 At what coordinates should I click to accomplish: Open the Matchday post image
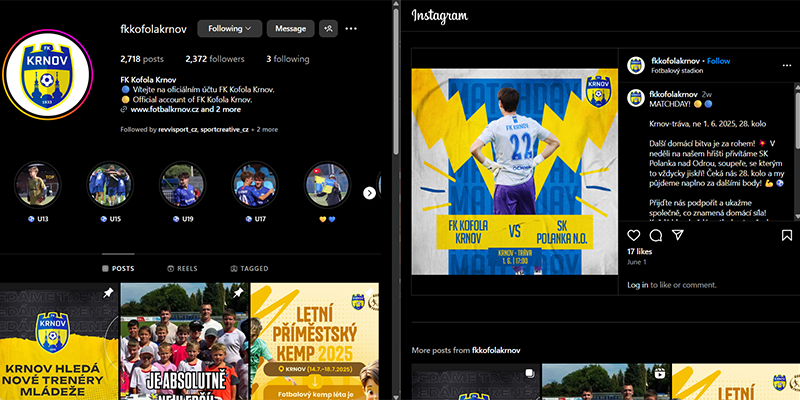tap(514, 171)
